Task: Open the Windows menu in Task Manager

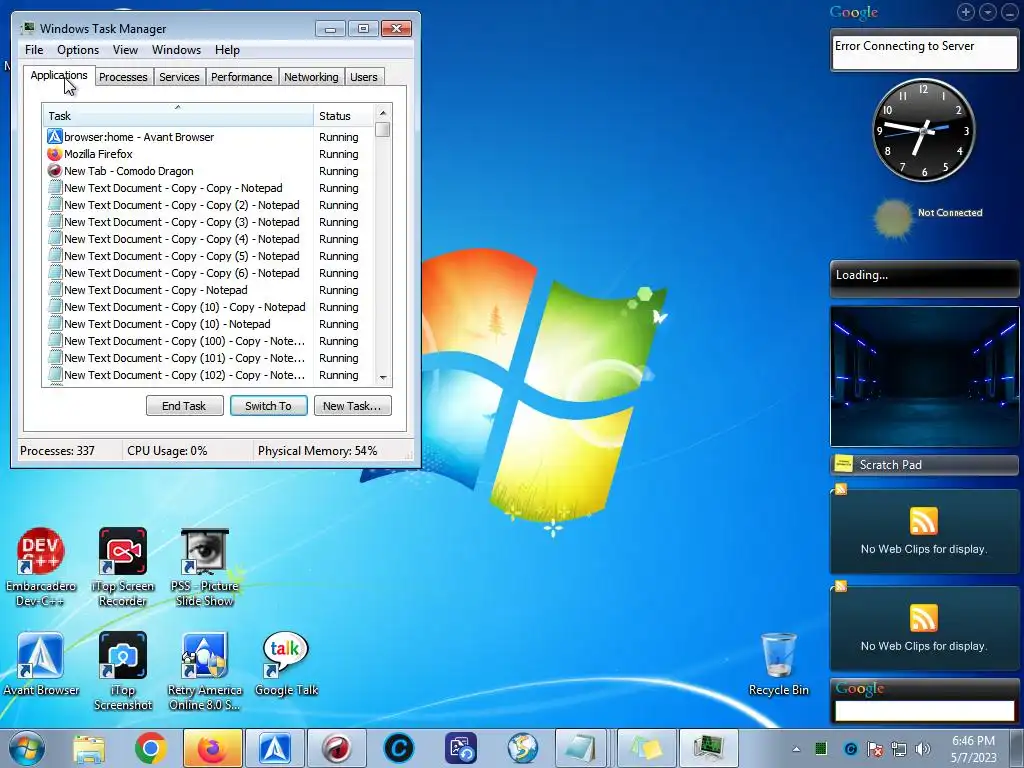Action: coord(176,50)
